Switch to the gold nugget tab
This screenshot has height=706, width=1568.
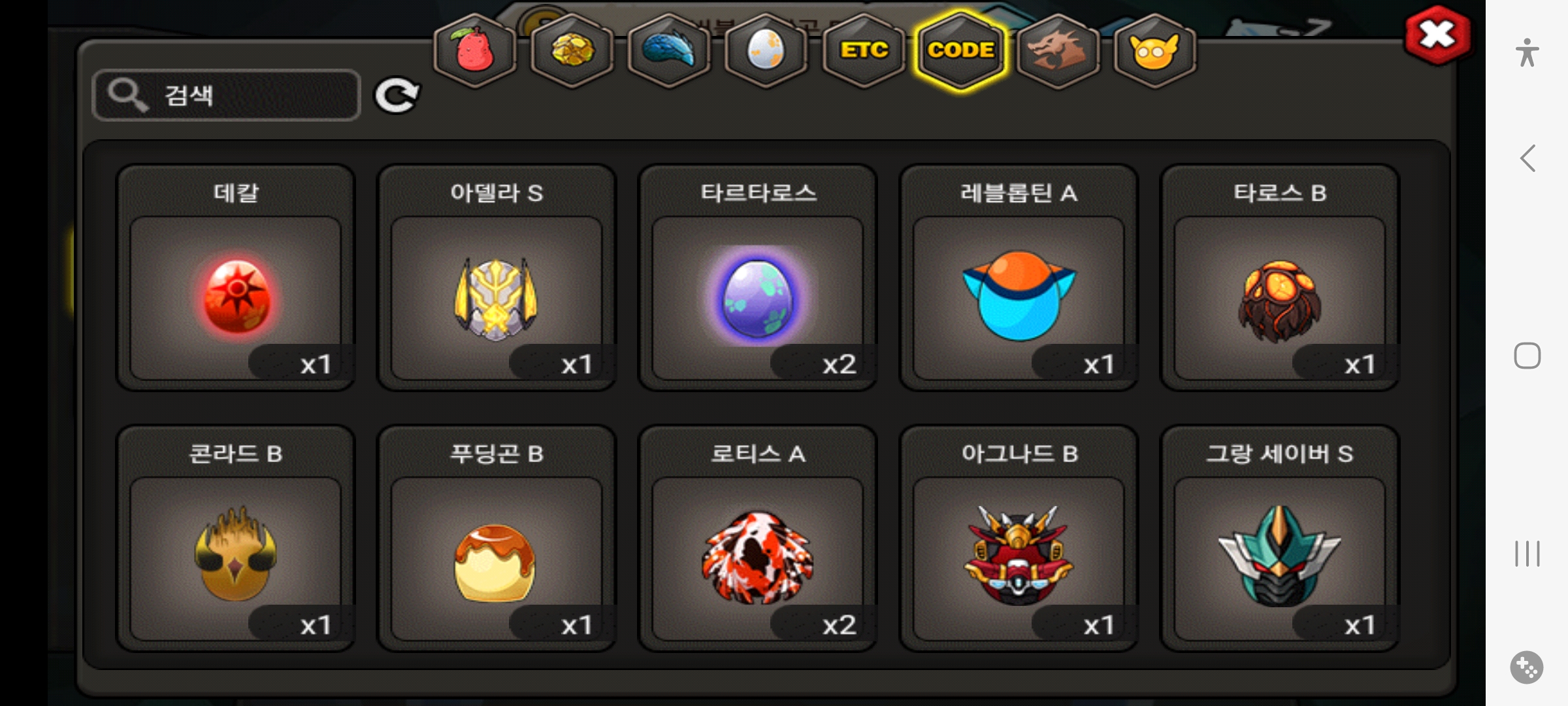tap(572, 50)
